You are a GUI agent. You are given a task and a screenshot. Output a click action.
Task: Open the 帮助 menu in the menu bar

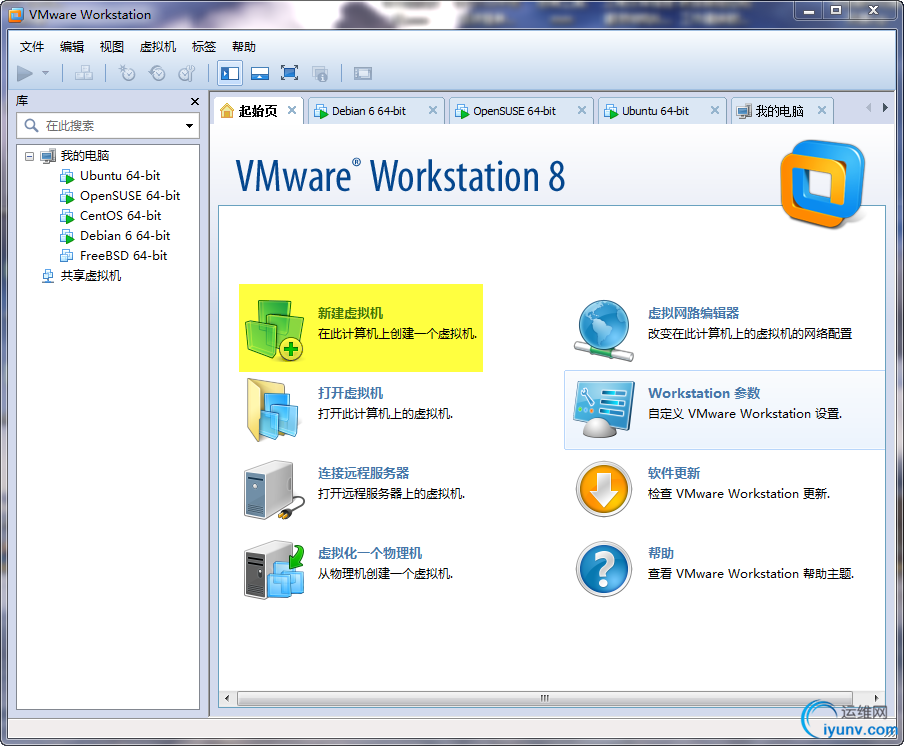point(244,47)
